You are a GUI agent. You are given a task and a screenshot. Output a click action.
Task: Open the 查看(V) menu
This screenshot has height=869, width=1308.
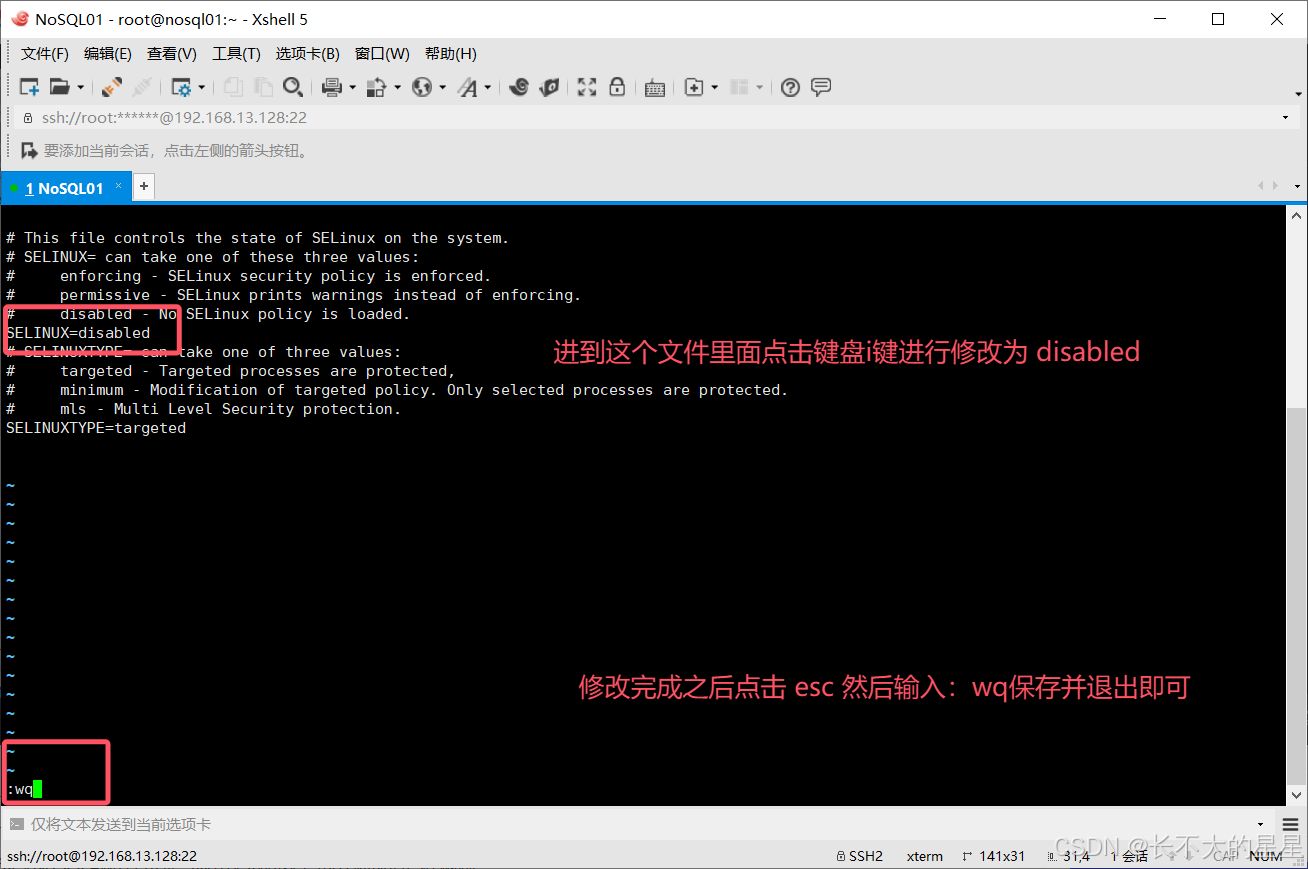(172, 54)
